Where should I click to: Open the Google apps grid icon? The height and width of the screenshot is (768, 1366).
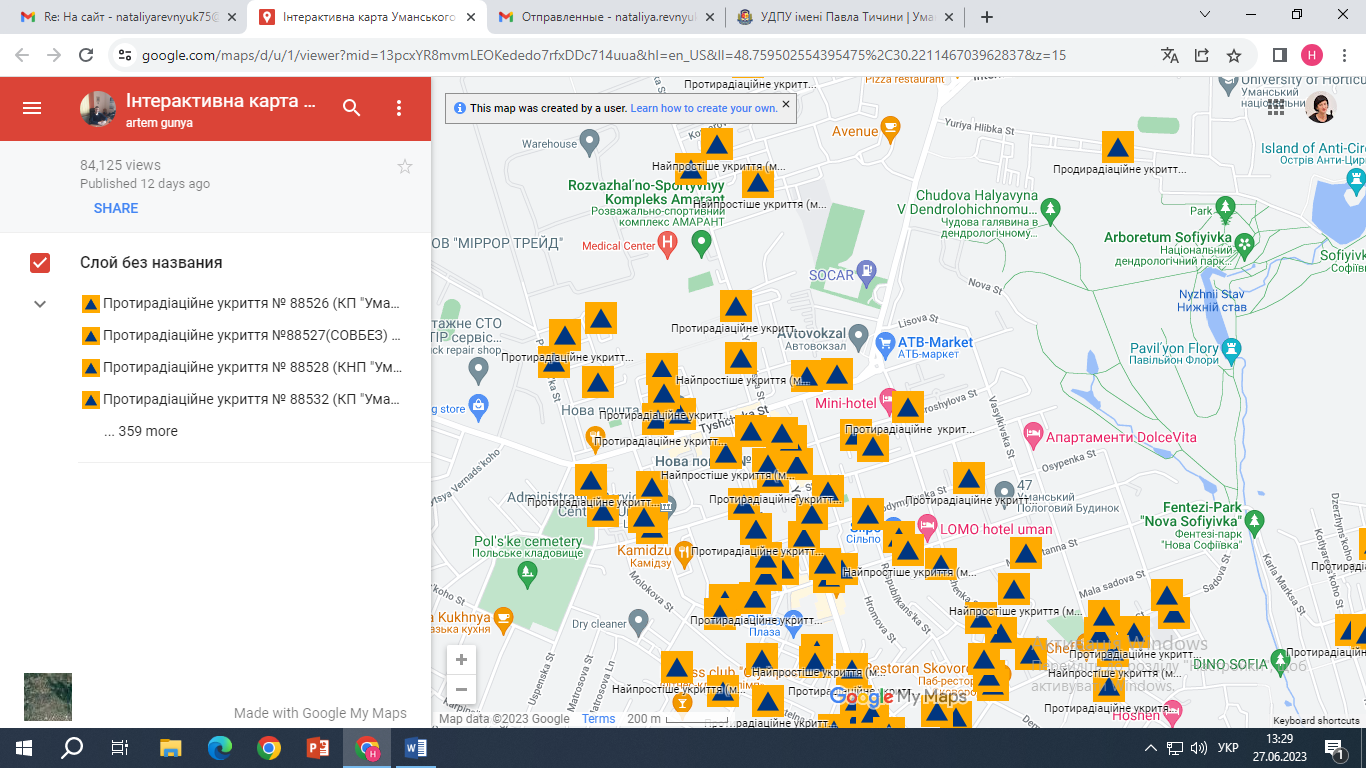pyautogui.click(x=1276, y=108)
